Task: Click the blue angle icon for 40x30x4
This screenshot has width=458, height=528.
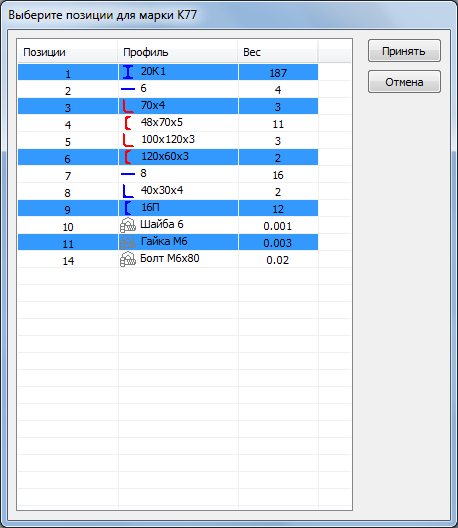Action: (128, 191)
